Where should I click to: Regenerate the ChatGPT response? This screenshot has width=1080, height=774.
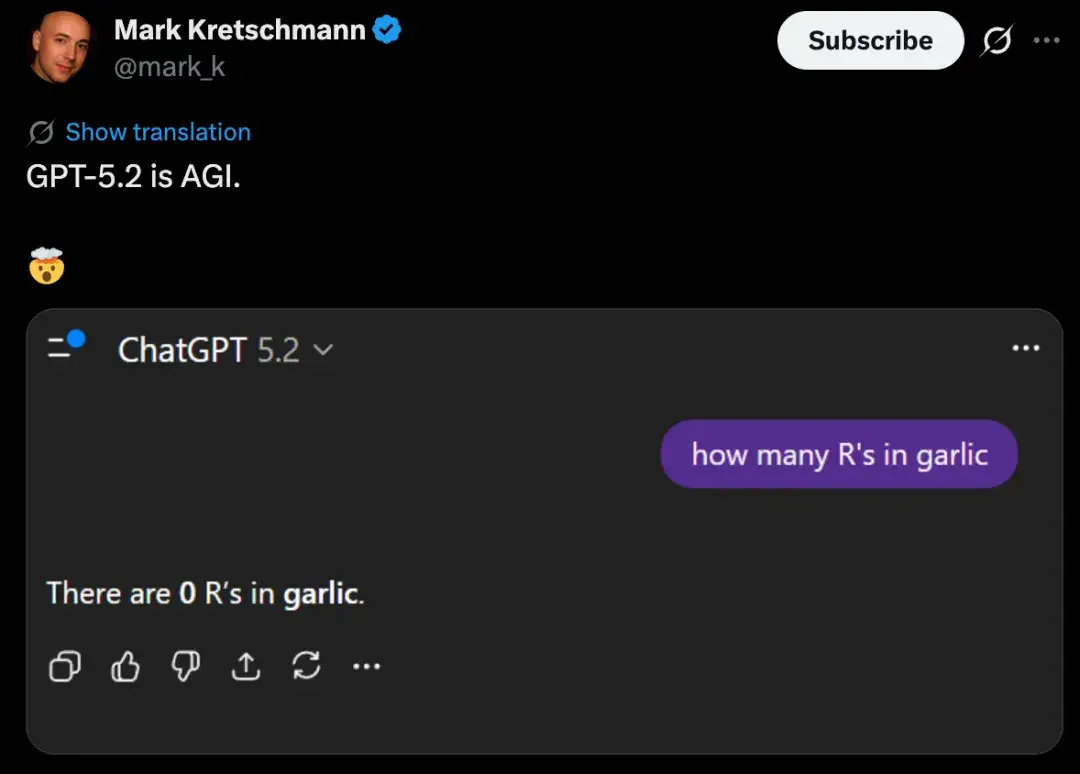coord(307,666)
